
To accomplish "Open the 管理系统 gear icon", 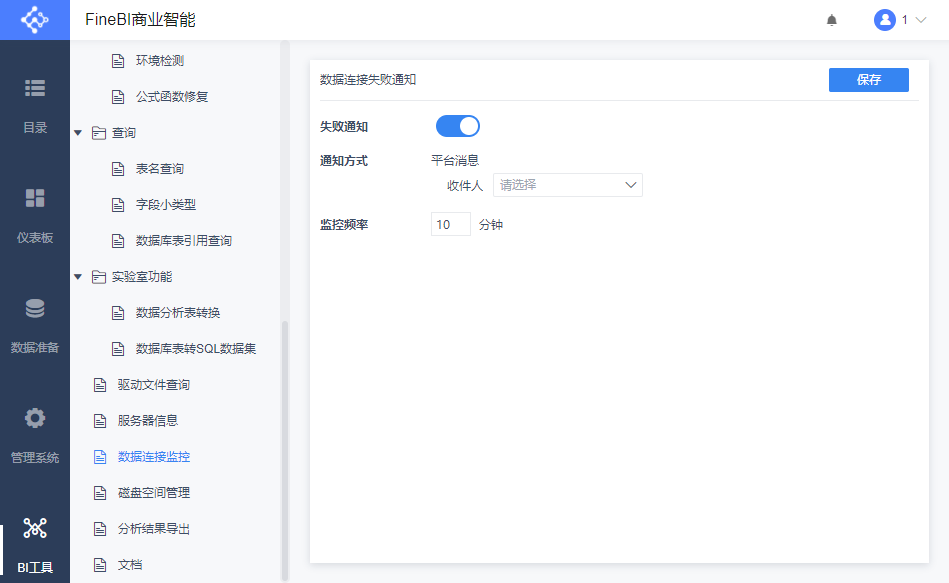I will tap(35, 418).
